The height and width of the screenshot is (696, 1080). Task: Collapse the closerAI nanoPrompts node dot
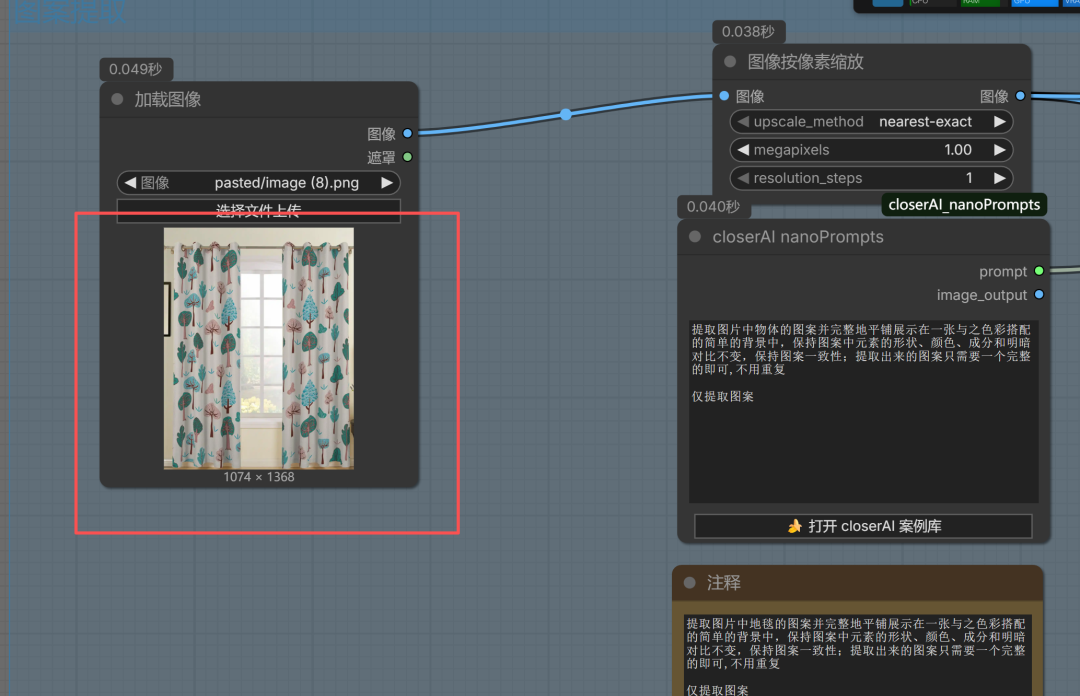pyautogui.click(x=695, y=236)
